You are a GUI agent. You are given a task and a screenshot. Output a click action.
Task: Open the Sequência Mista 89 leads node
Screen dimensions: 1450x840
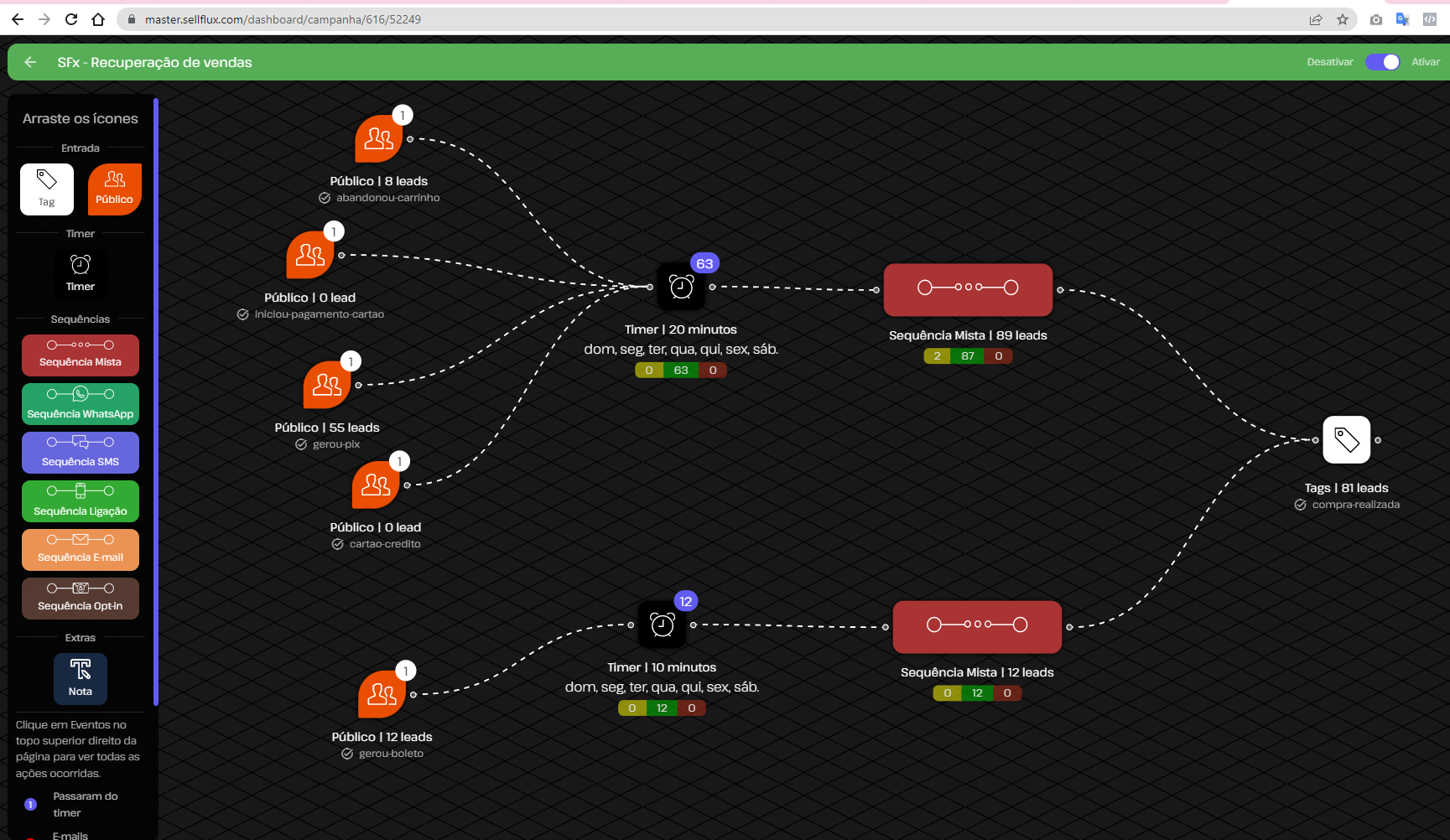(x=968, y=289)
